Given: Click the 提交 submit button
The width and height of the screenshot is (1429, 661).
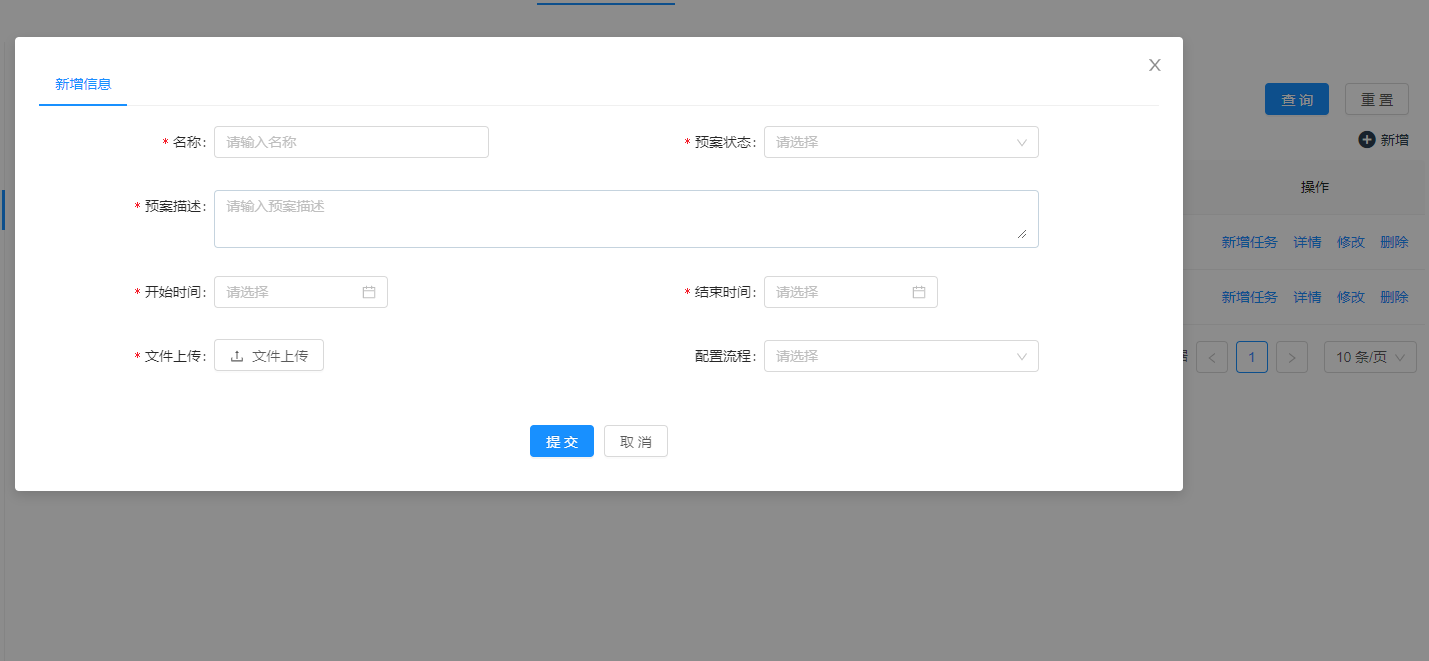Looking at the screenshot, I should pyautogui.click(x=561, y=440).
